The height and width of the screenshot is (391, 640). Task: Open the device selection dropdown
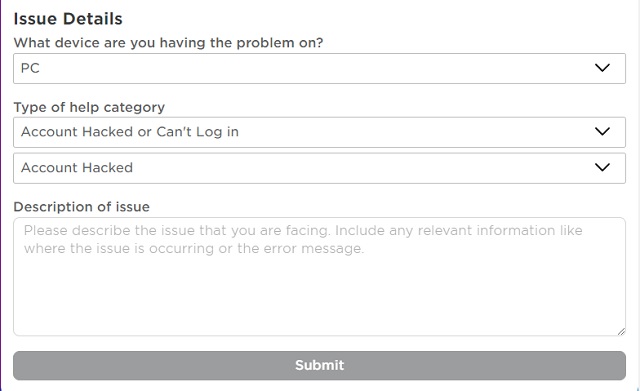(319, 68)
